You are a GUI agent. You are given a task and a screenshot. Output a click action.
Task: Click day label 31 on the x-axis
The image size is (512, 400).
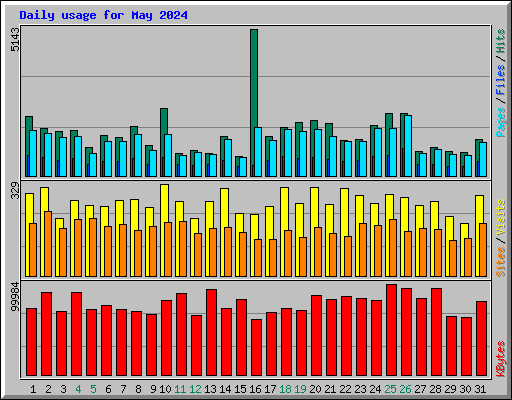point(480,389)
